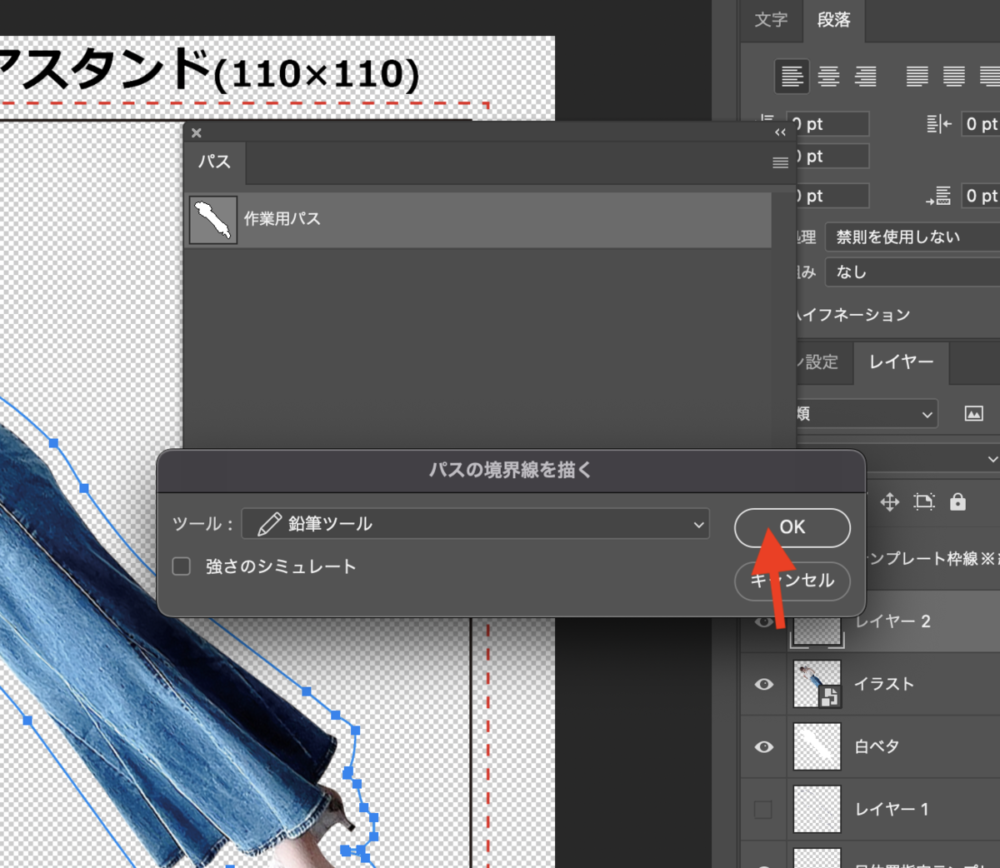1000x868 pixels.
Task: Switch to the 段落 tab
Action: [834, 20]
